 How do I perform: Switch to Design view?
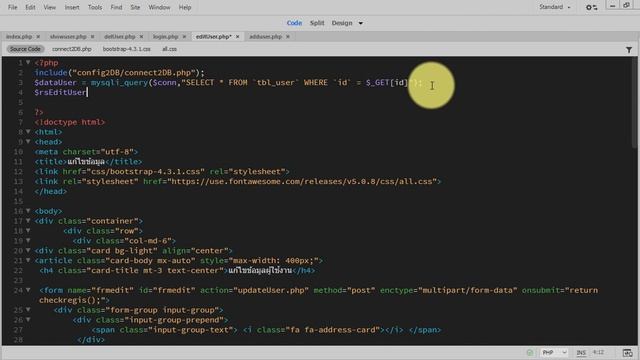[342, 23]
